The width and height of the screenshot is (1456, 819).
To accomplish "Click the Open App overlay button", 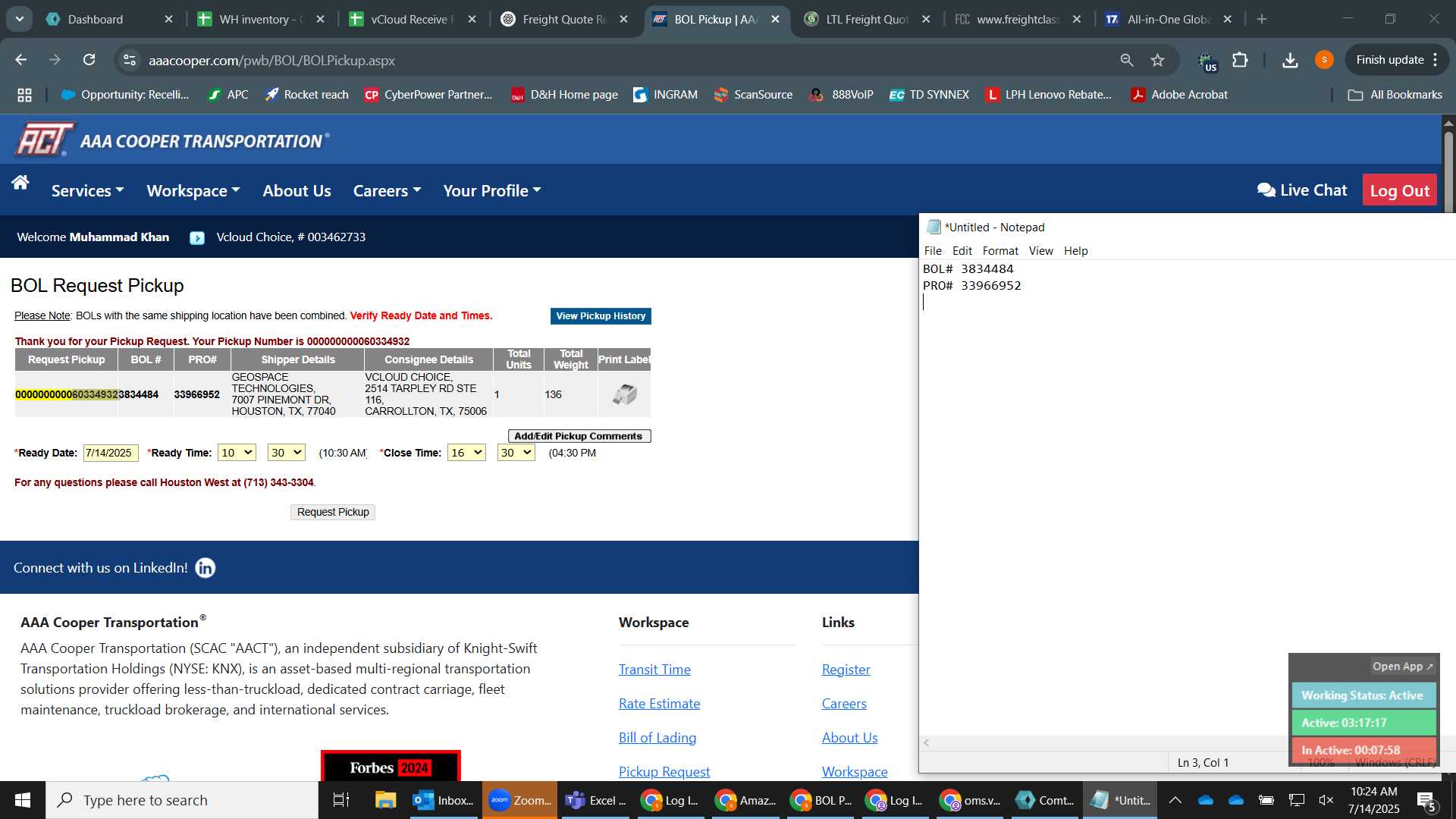I will point(1402,667).
